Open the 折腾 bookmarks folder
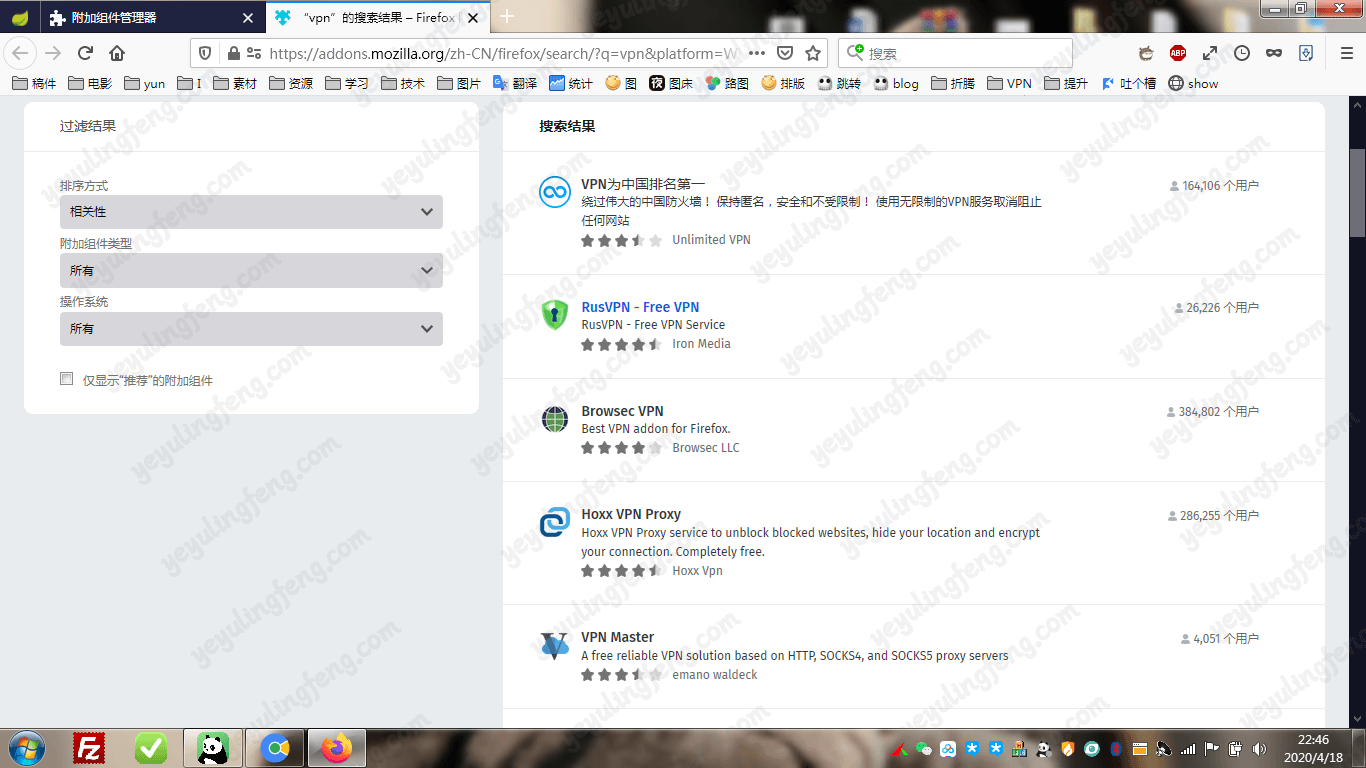This screenshot has height=768, width=1366. (x=953, y=83)
